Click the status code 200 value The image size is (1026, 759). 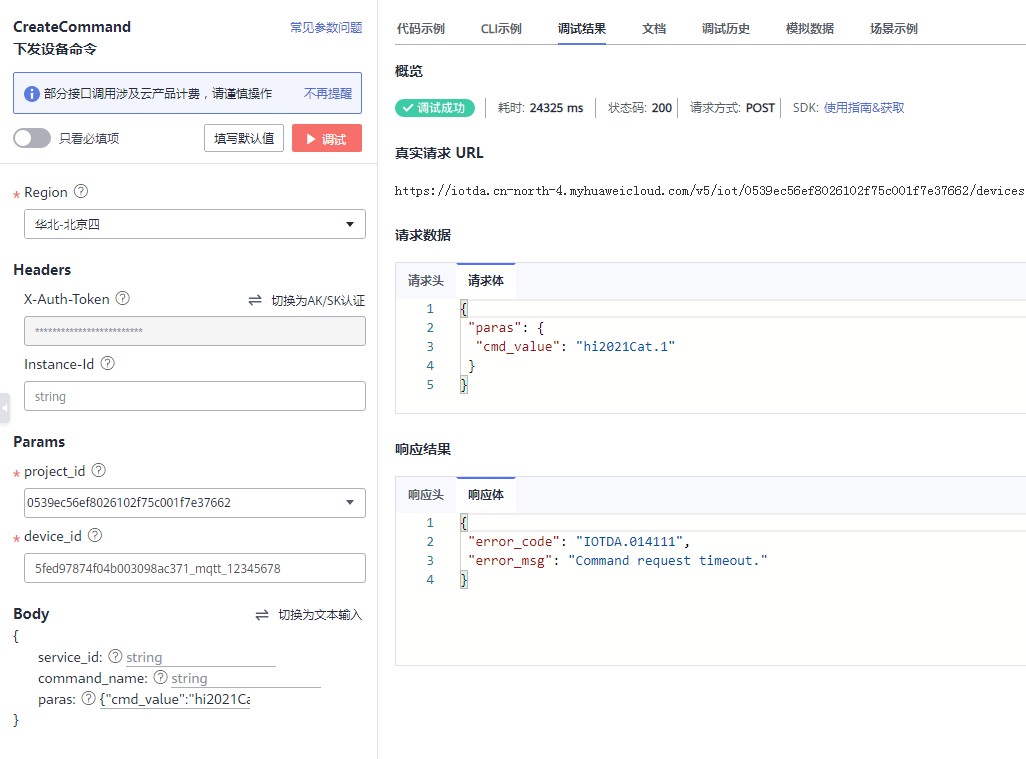(662, 108)
